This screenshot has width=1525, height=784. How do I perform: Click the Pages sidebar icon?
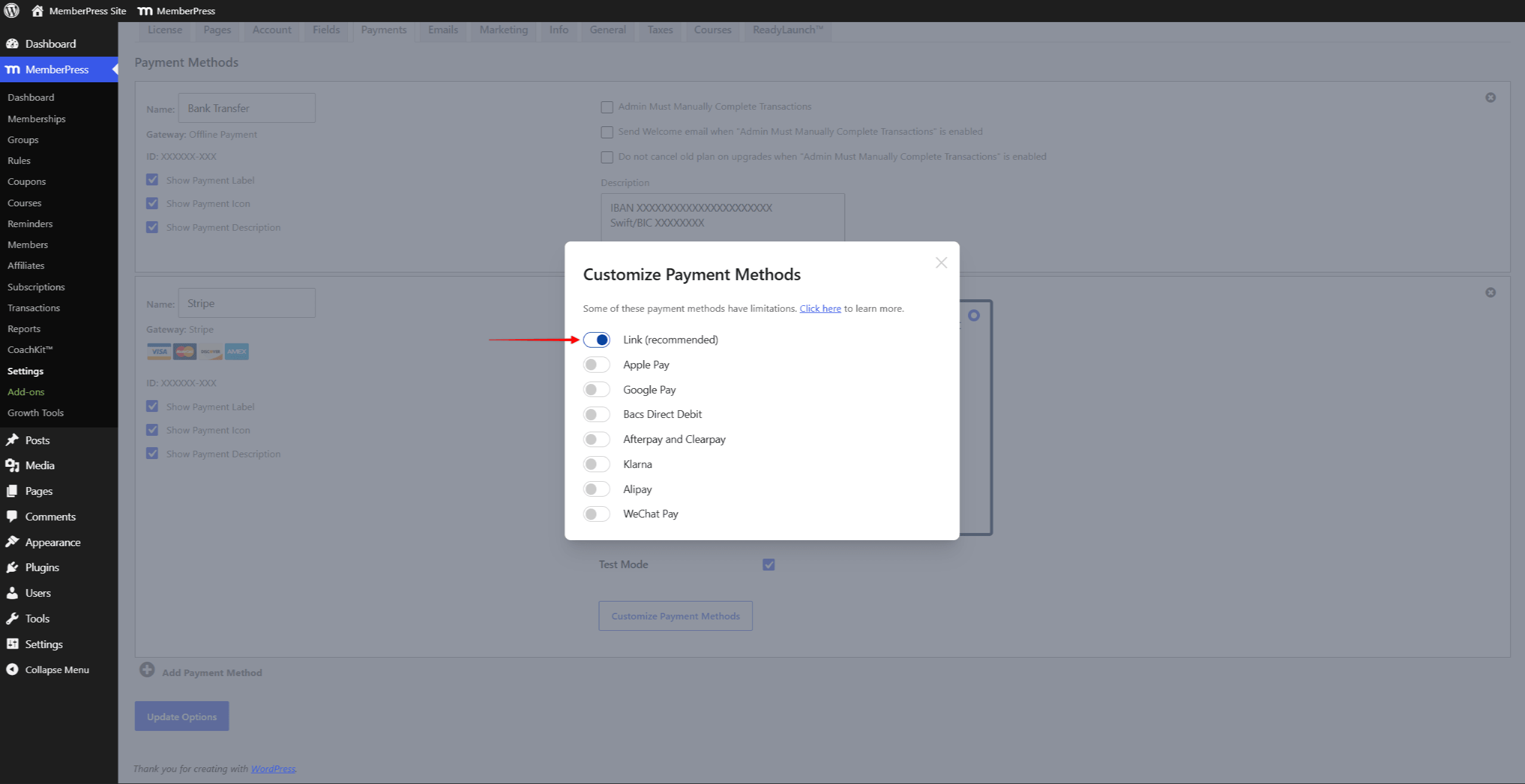click(13, 491)
